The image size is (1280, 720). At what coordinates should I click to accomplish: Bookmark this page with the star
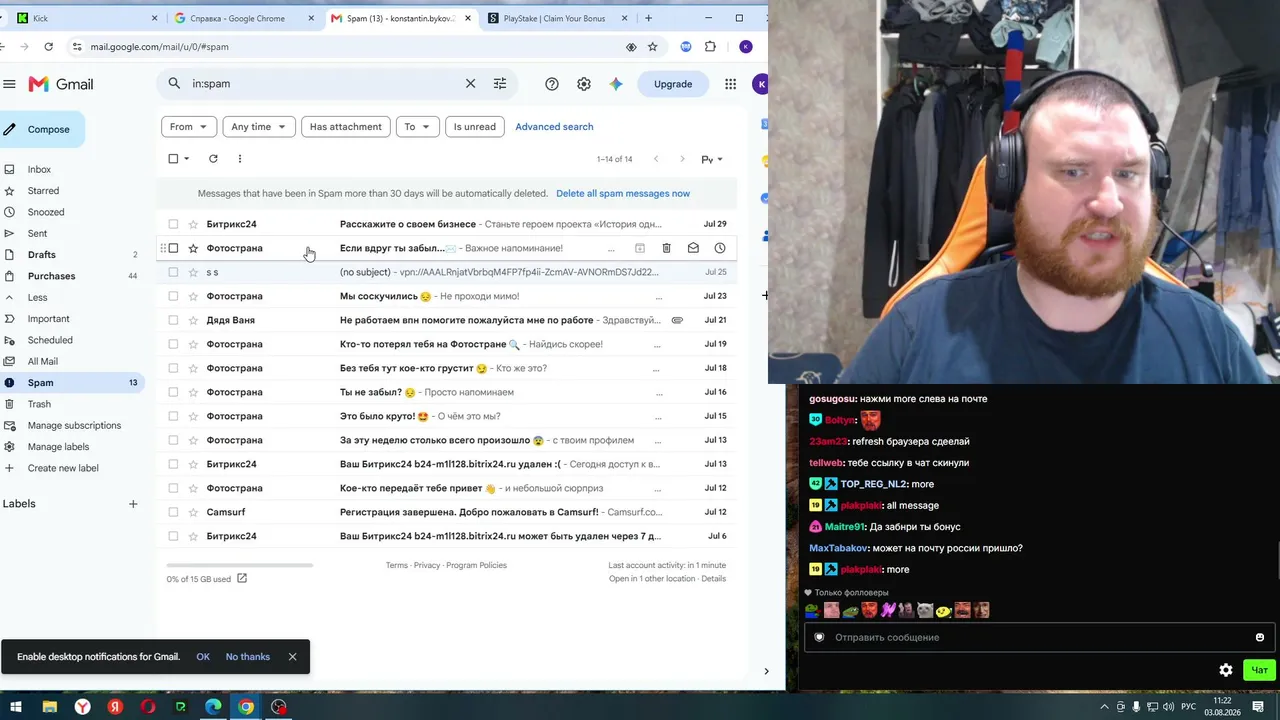(653, 47)
